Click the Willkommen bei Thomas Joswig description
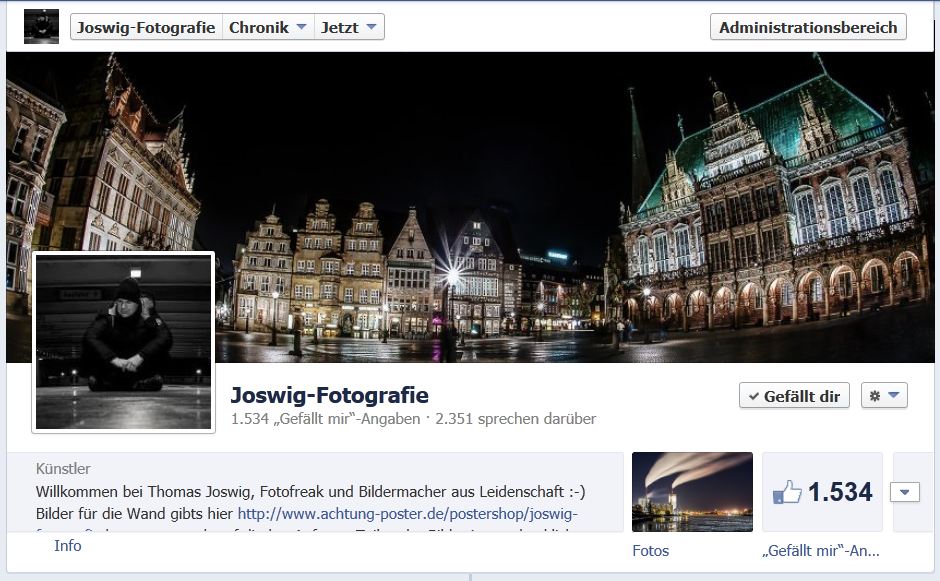Image resolution: width=940 pixels, height=581 pixels. pyautogui.click(x=311, y=492)
